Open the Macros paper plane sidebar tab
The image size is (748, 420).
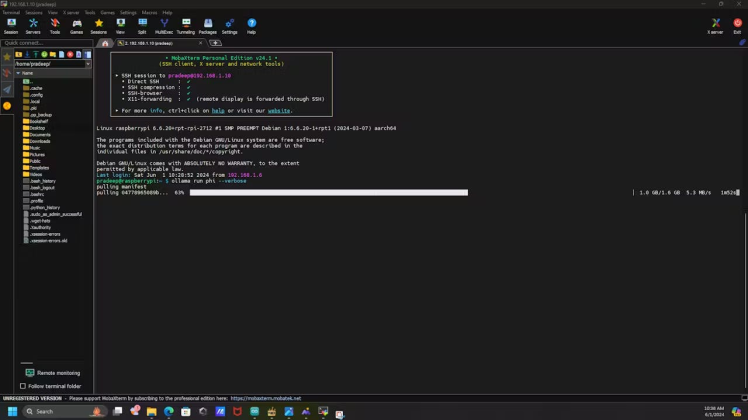[7, 89]
